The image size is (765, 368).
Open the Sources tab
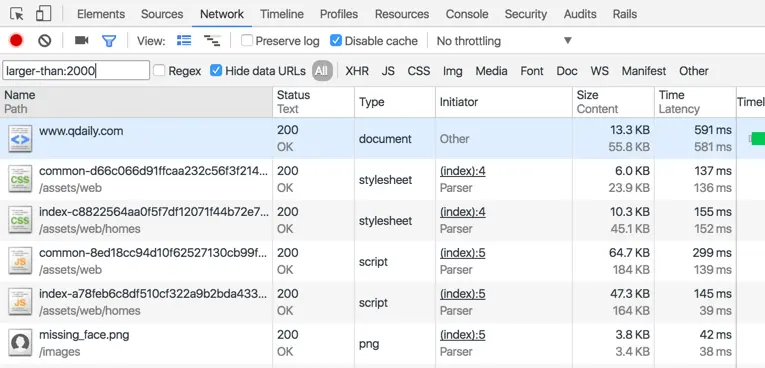(x=162, y=14)
